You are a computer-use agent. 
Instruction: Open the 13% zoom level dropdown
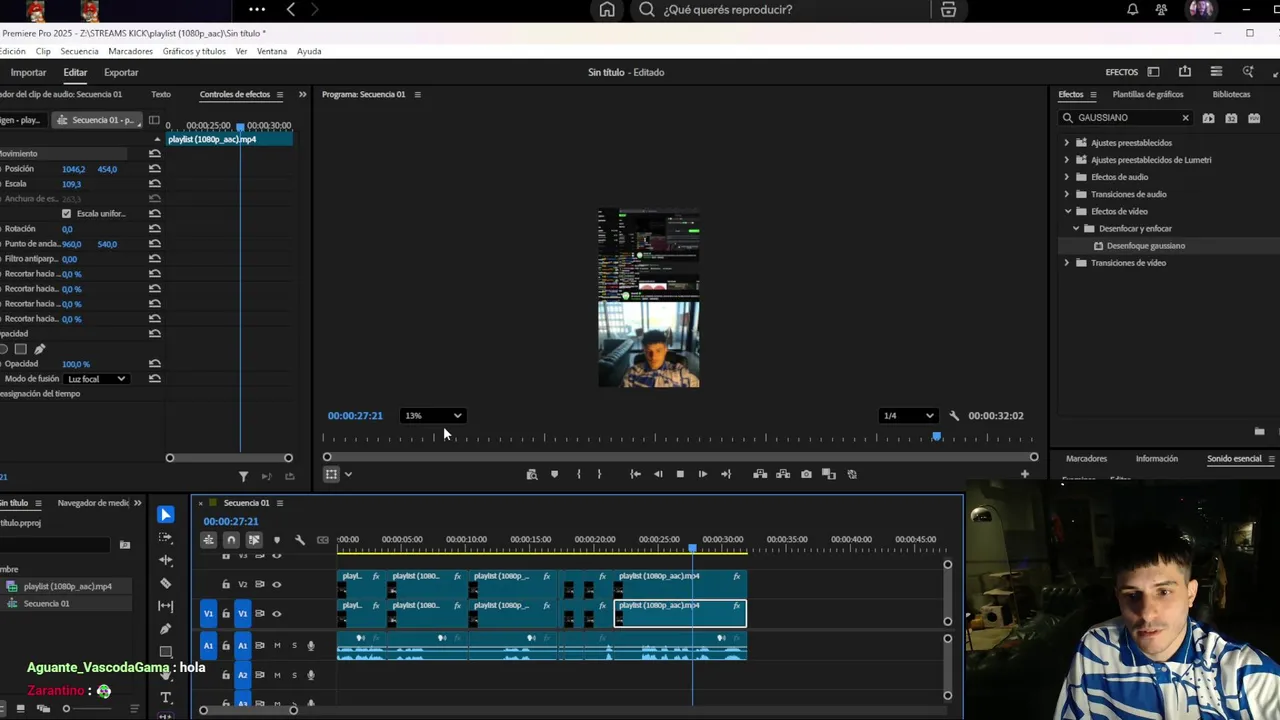(433, 416)
